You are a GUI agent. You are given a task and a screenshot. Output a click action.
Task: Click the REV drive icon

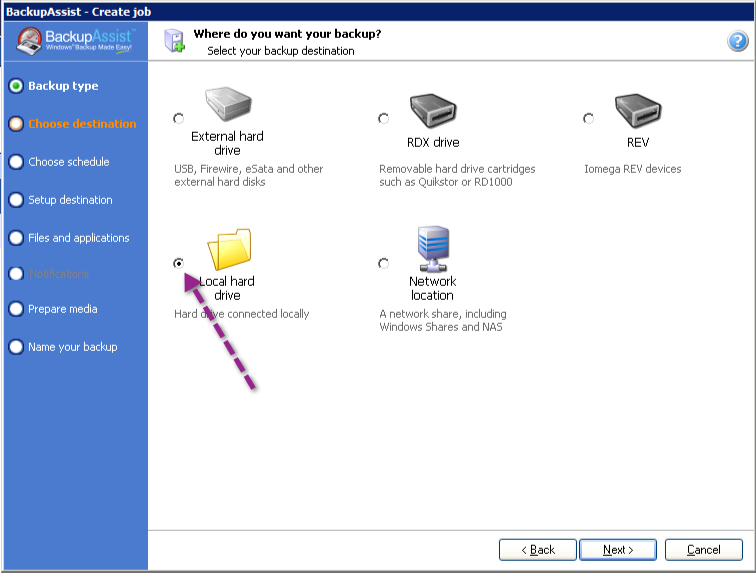coord(638,111)
